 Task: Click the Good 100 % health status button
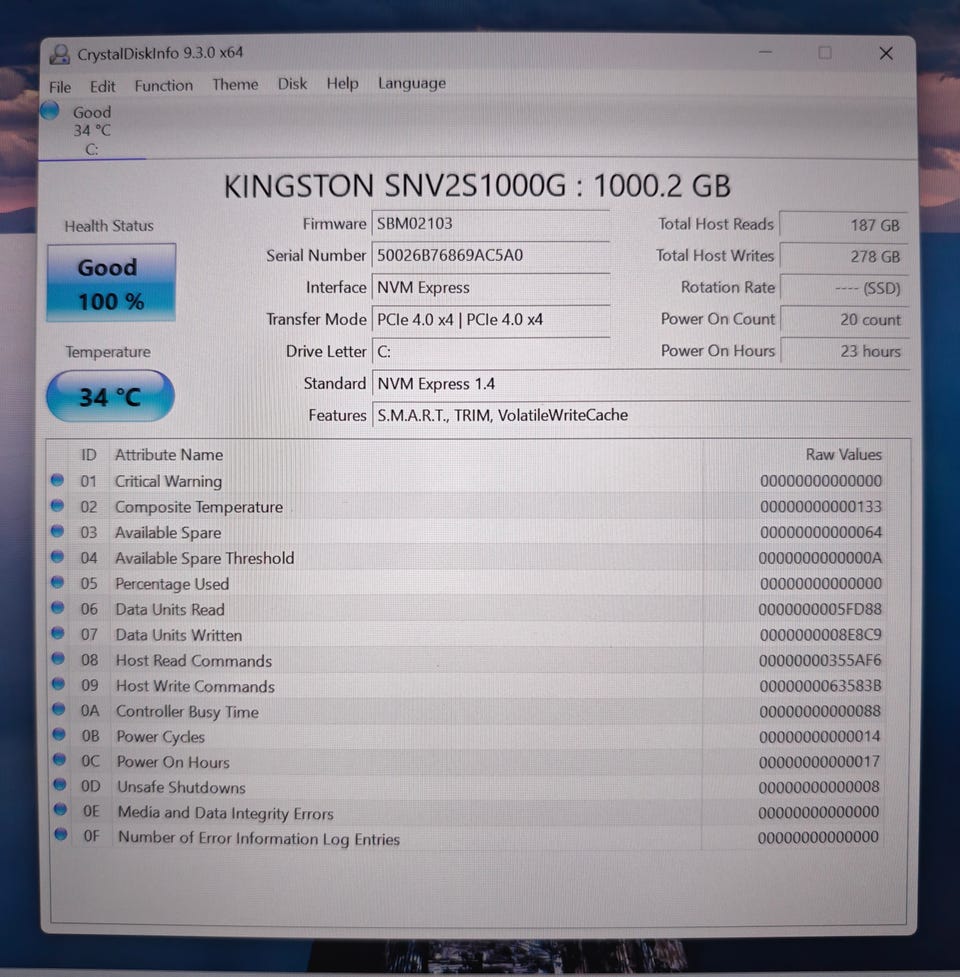(111, 283)
